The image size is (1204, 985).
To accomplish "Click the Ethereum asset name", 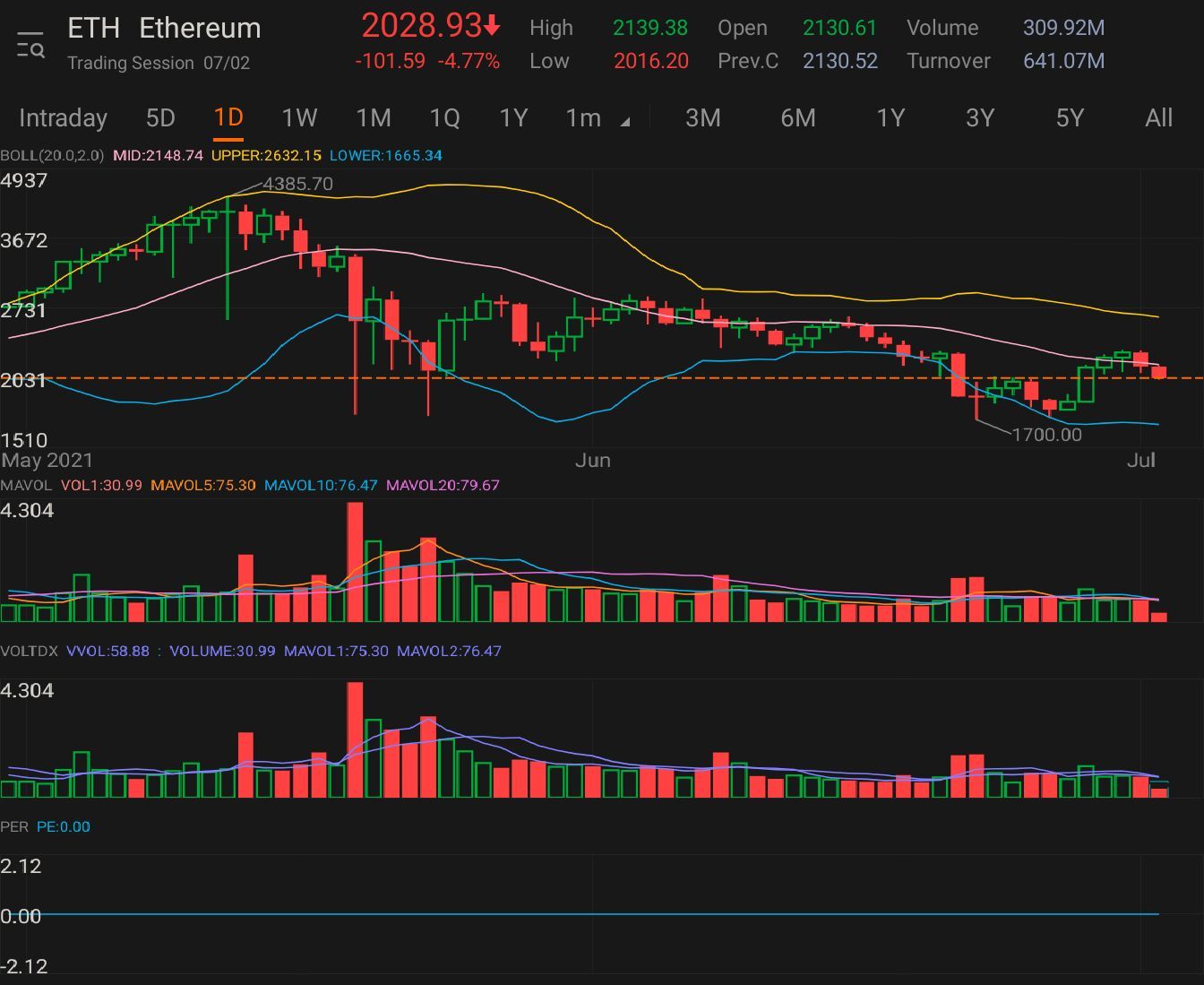I will pos(201,28).
